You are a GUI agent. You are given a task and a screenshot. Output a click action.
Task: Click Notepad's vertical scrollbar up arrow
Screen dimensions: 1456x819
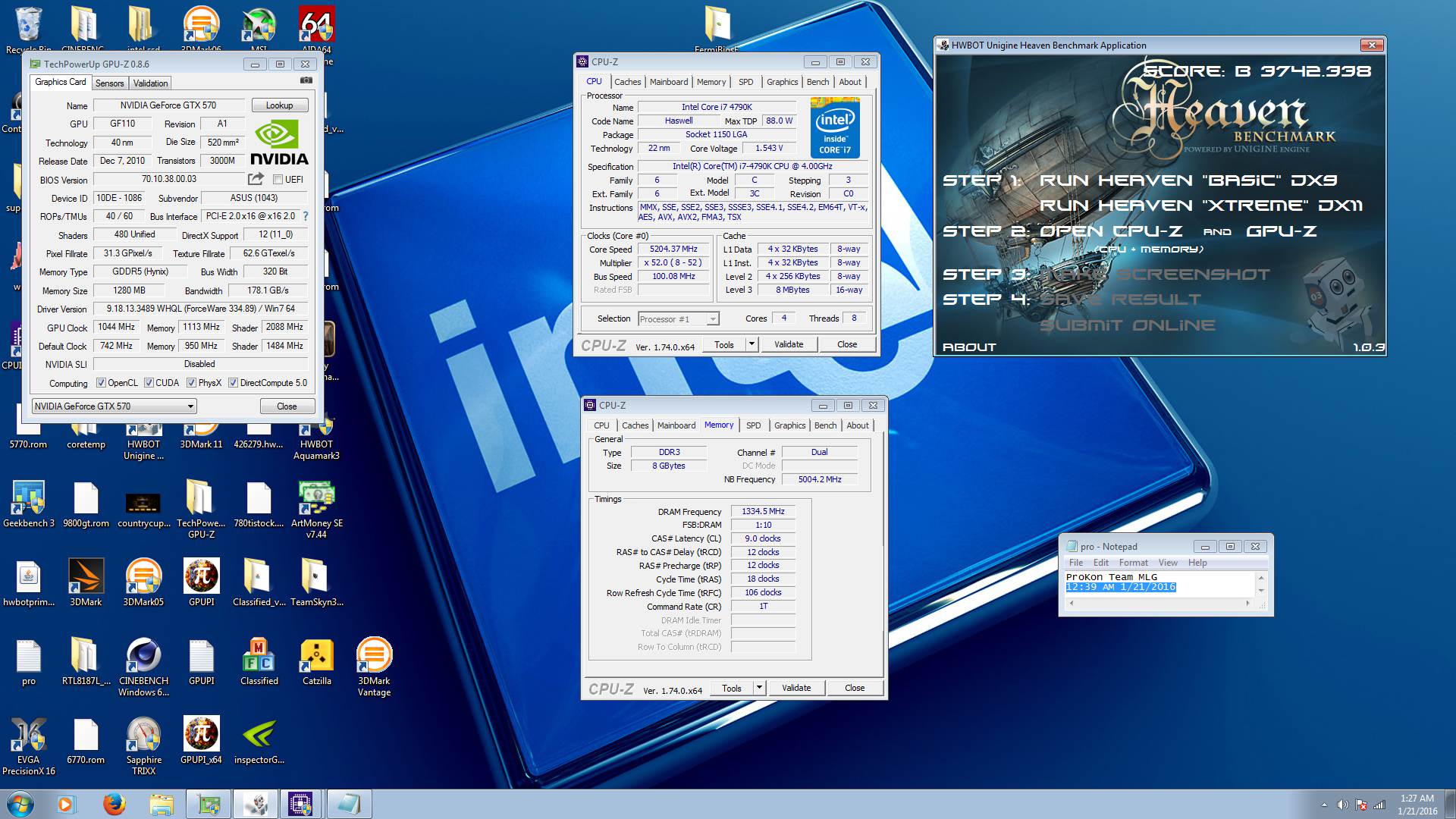click(1261, 577)
